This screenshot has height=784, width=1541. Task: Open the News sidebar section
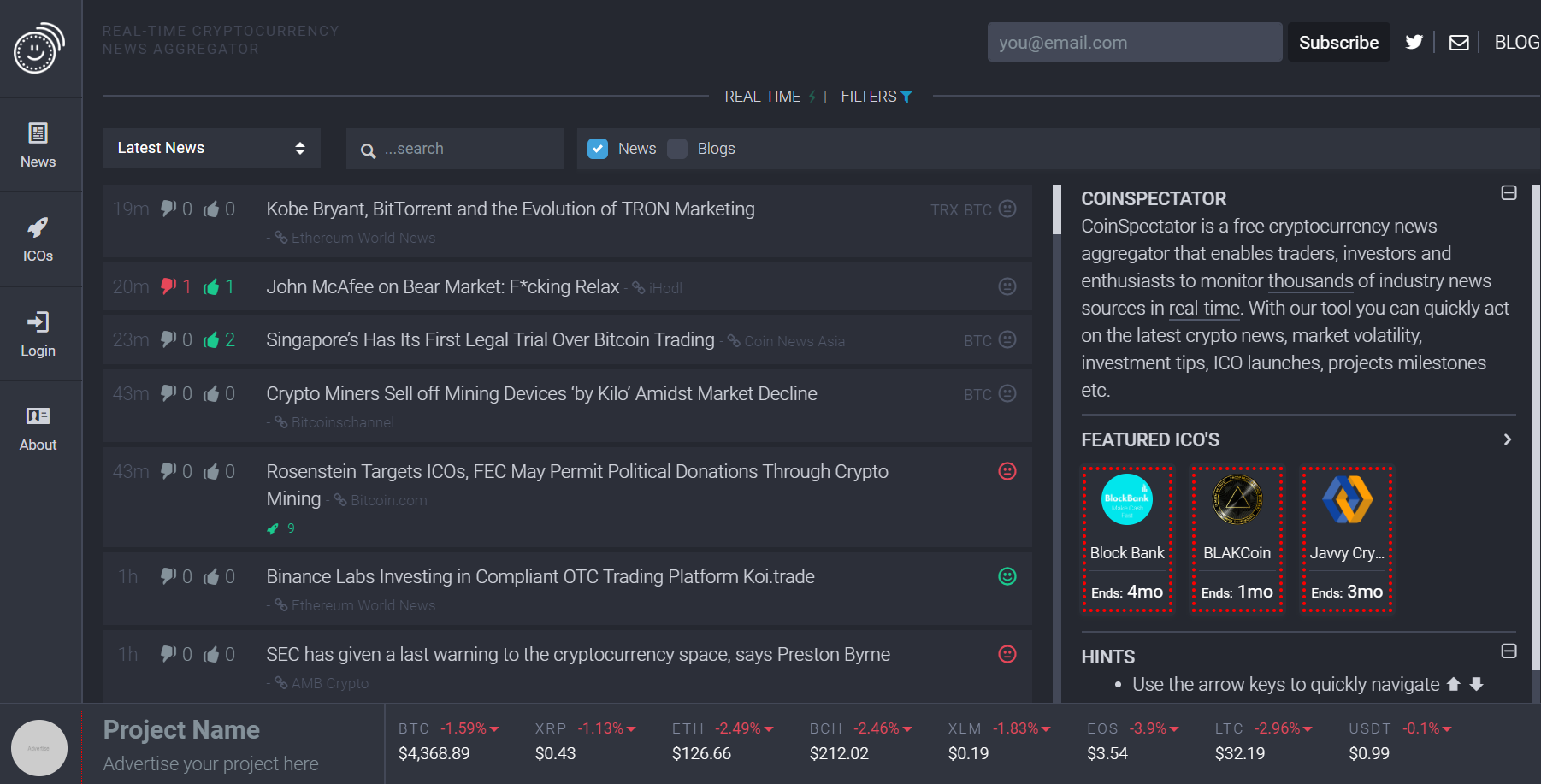pos(38,145)
